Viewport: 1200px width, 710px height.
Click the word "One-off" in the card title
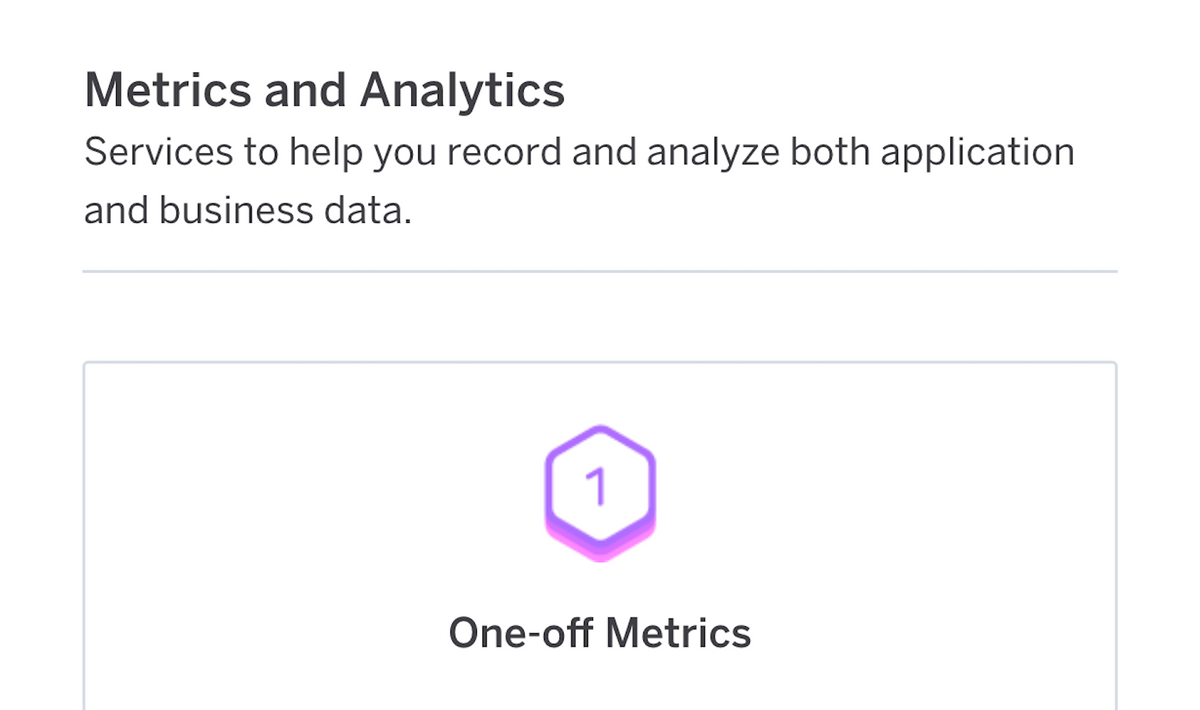coord(518,633)
